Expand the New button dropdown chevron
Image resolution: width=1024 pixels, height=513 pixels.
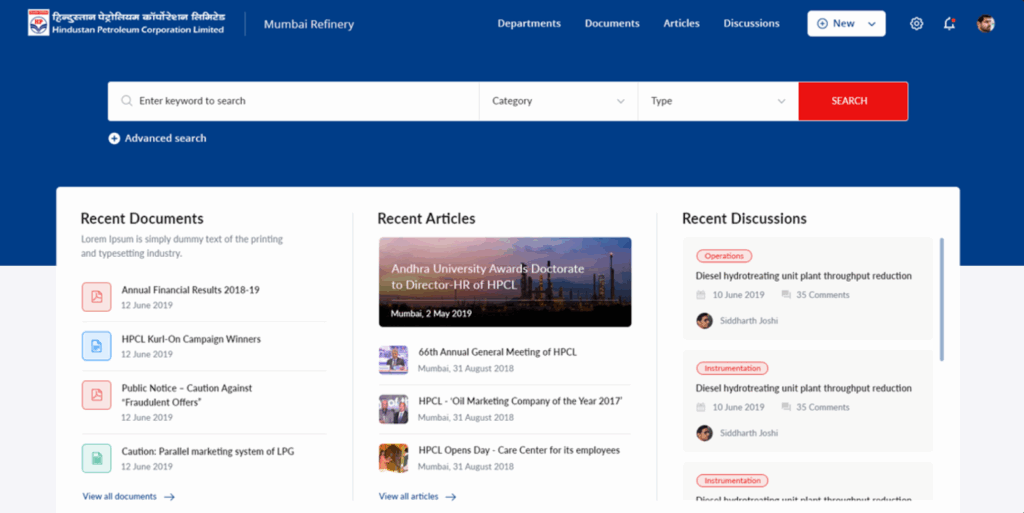pos(872,24)
